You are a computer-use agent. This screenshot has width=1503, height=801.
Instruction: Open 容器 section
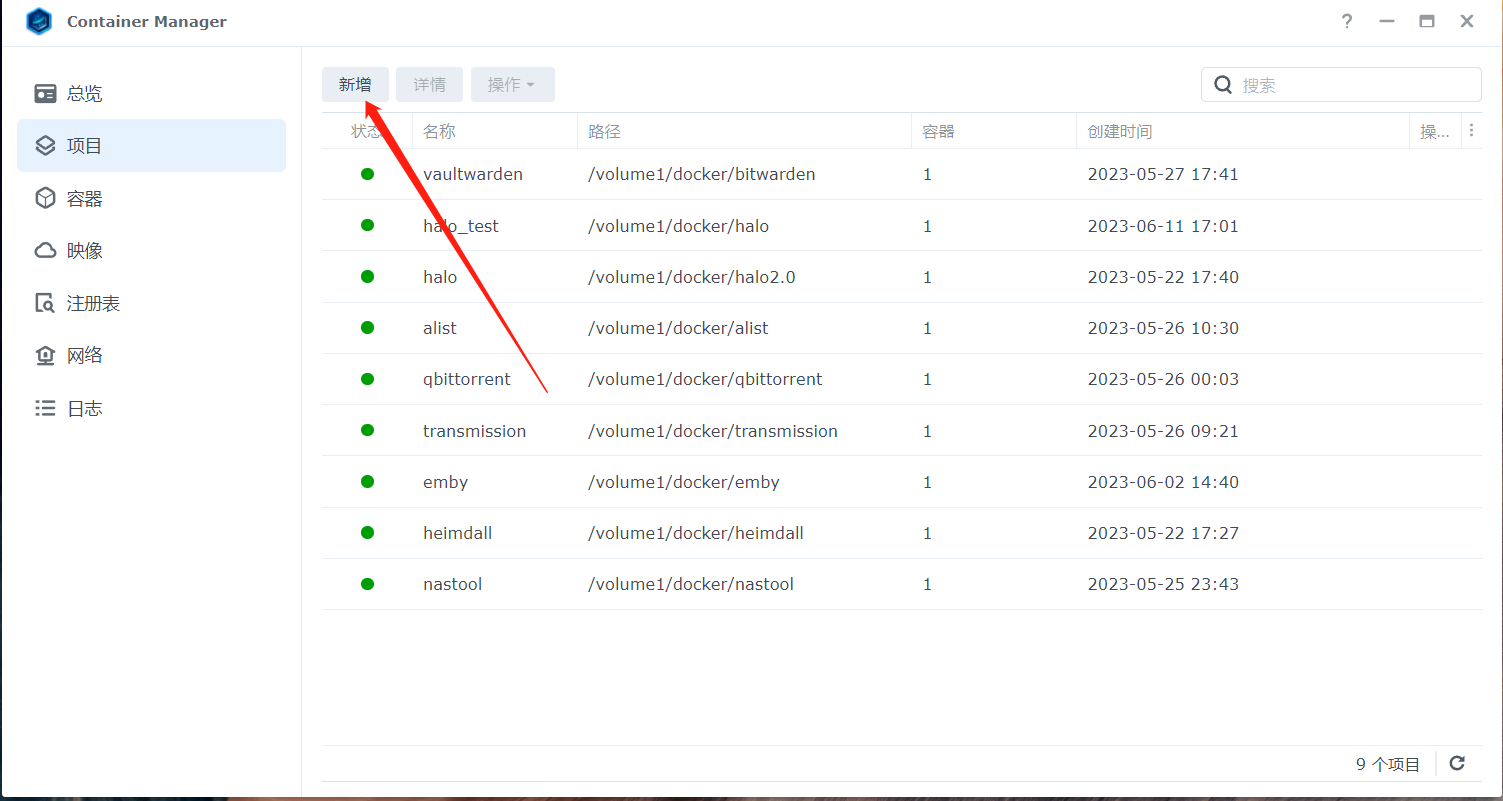[x=151, y=198]
